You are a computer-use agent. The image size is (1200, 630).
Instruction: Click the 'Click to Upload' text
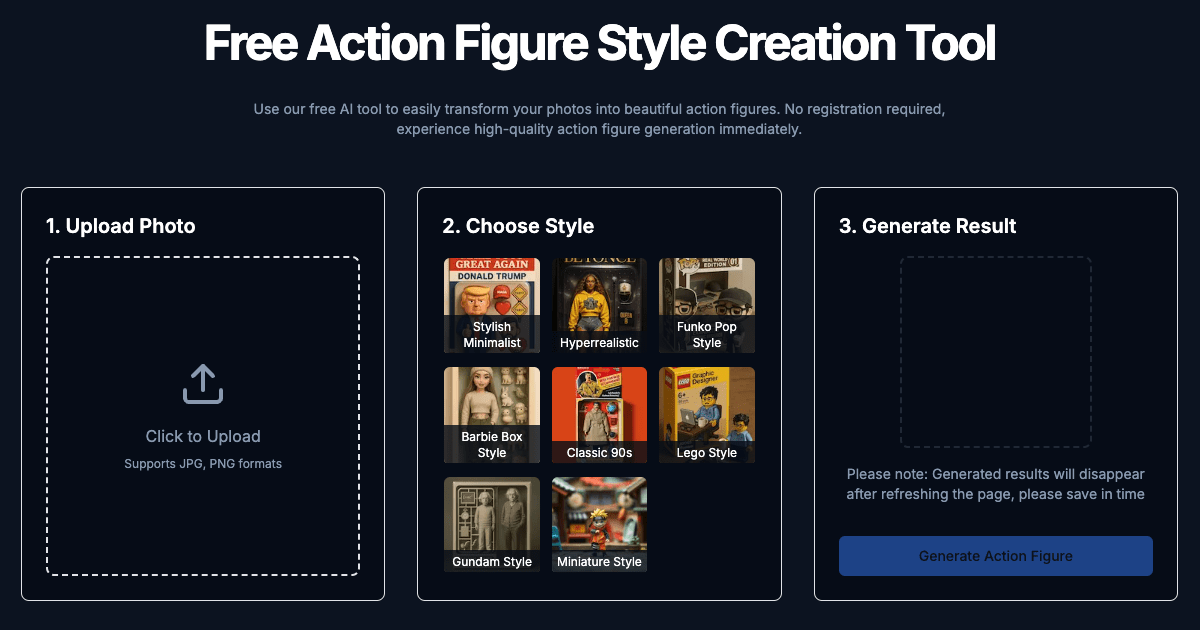point(203,436)
